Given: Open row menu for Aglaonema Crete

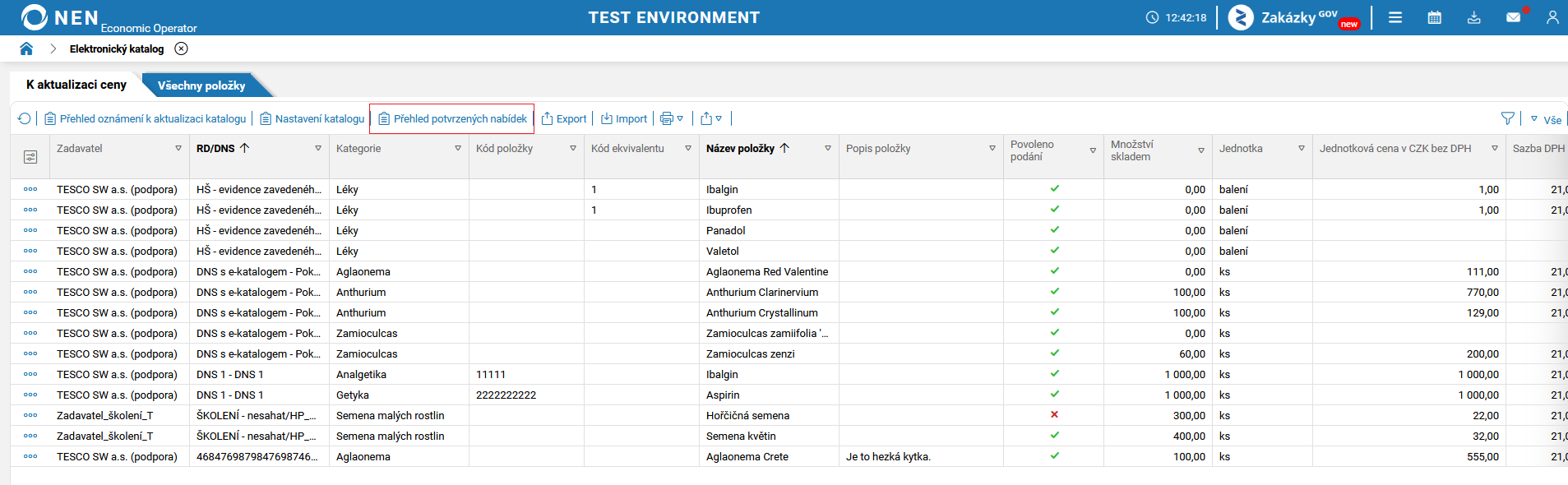Looking at the screenshot, I should click(30, 456).
